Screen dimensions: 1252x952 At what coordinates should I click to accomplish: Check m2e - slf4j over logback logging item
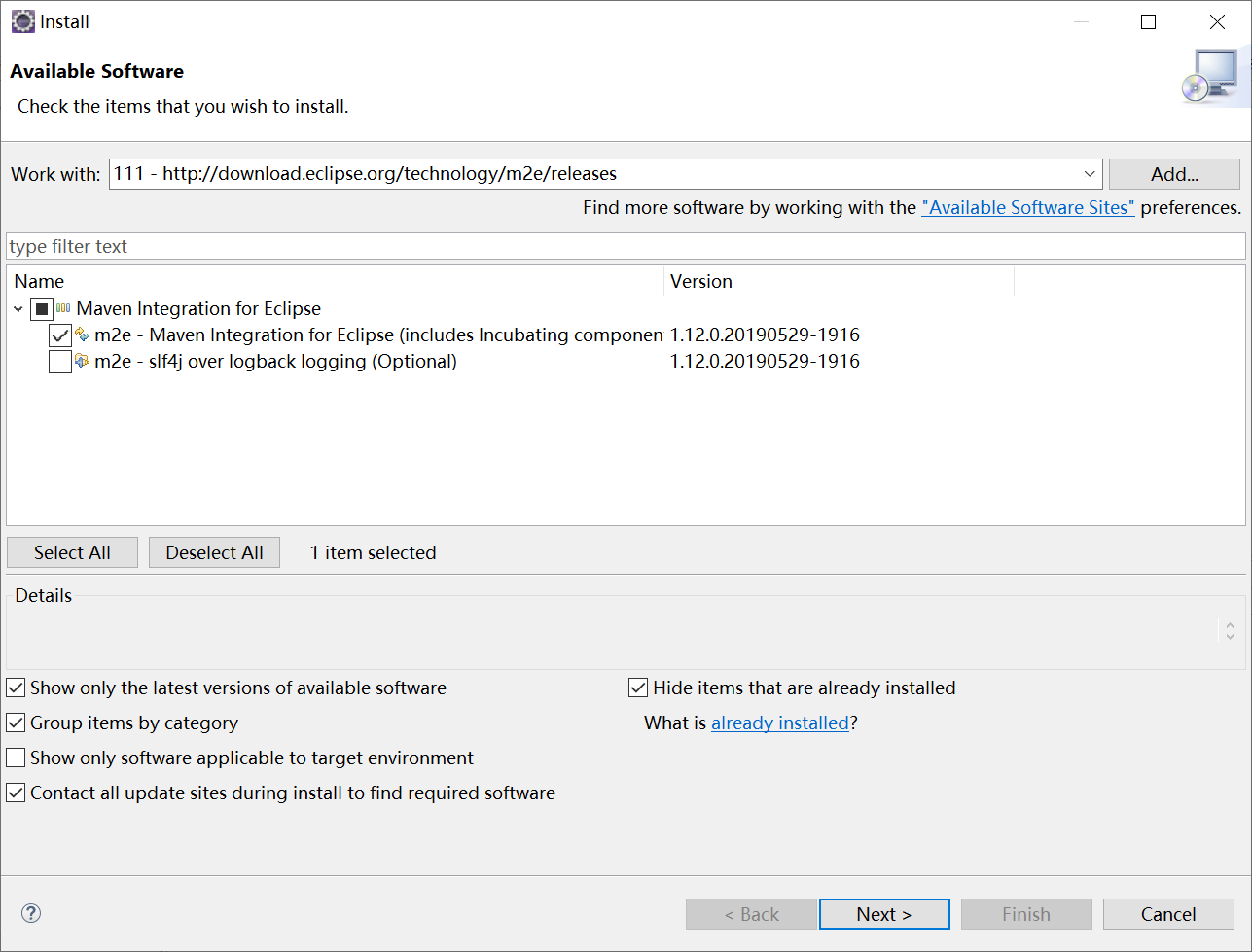(x=60, y=362)
